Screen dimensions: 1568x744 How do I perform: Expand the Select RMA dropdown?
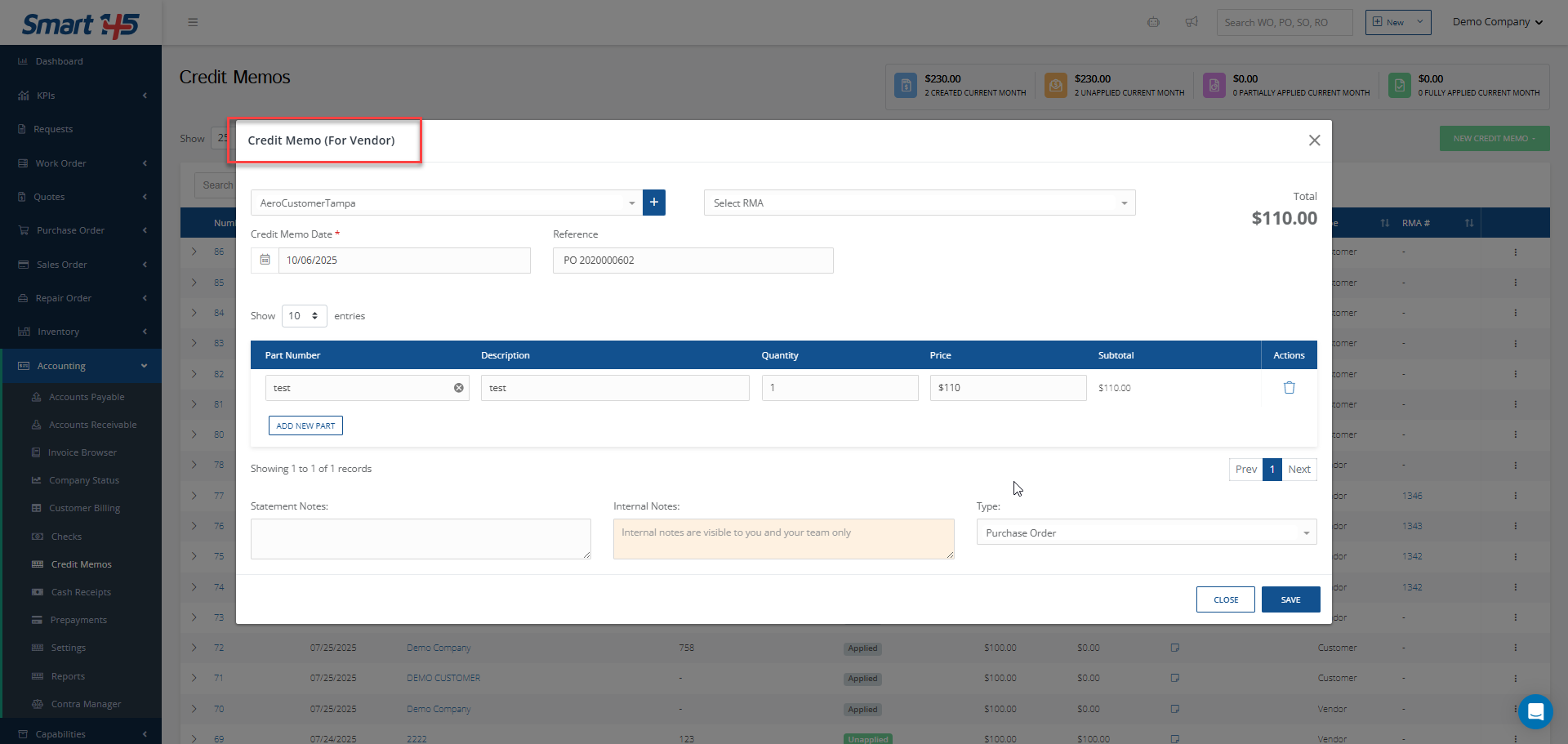pyautogui.click(x=919, y=203)
